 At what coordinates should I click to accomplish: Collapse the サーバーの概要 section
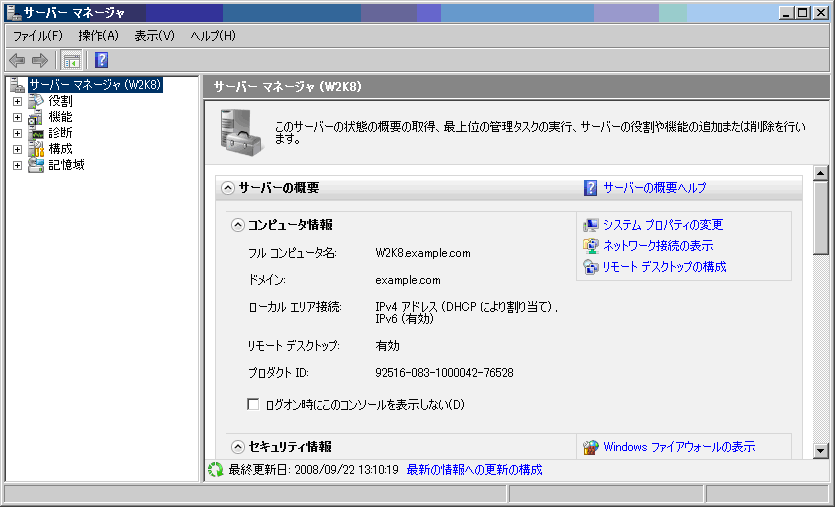(228, 188)
